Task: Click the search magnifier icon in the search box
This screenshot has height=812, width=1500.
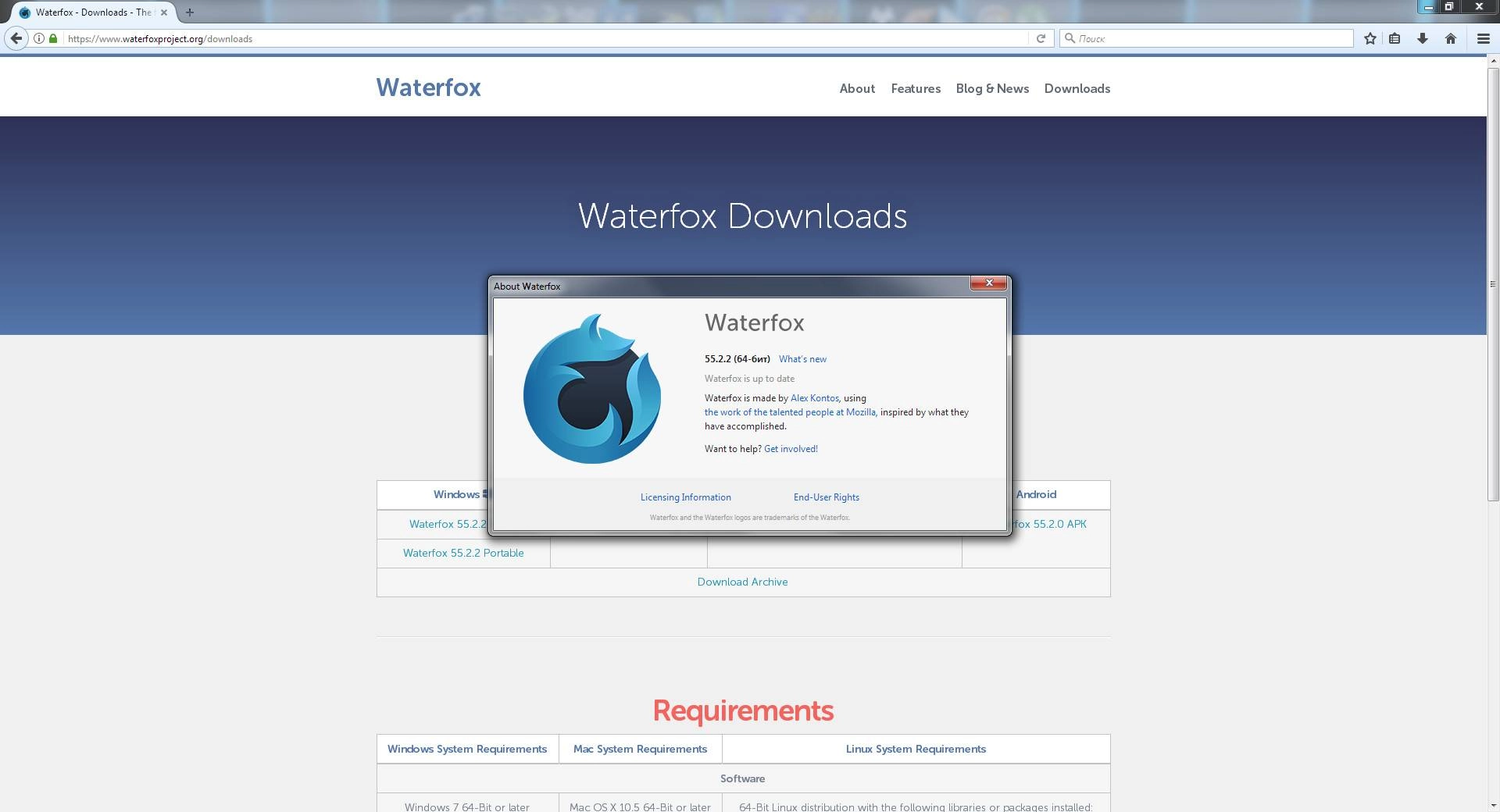Action: click(x=1070, y=38)
